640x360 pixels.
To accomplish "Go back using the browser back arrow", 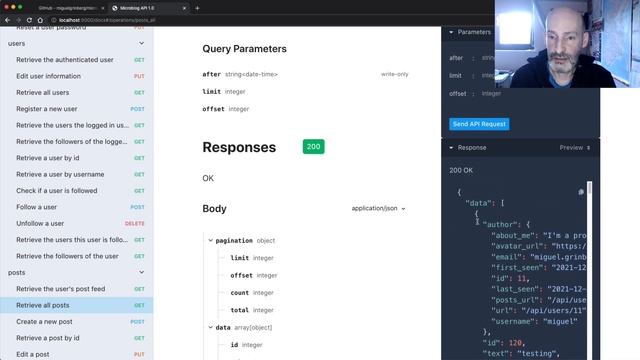I will (x=7, y=20).
